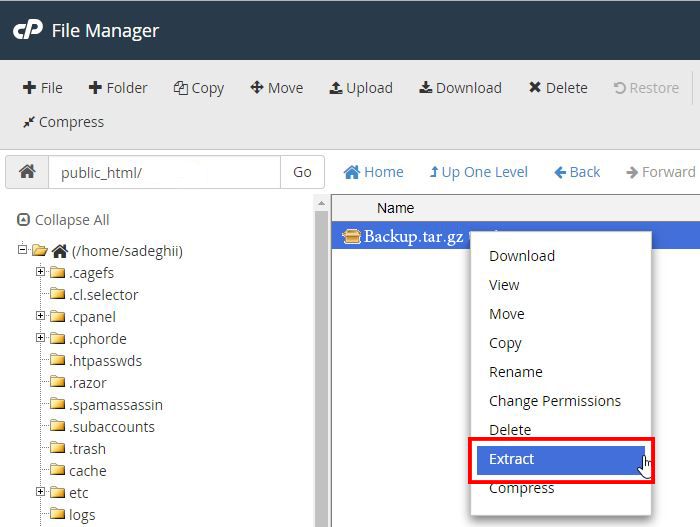Click the Upload toolbar icon
This screenshot has width=700, height=527.
[x=336, y=88]
